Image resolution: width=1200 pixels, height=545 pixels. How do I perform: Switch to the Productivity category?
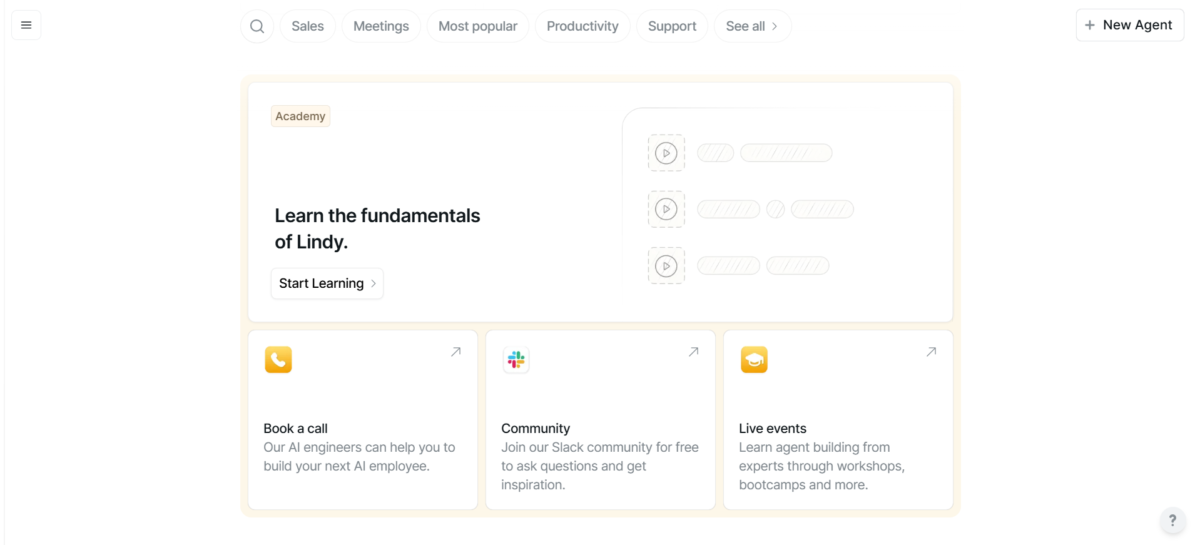click(582, 26)
